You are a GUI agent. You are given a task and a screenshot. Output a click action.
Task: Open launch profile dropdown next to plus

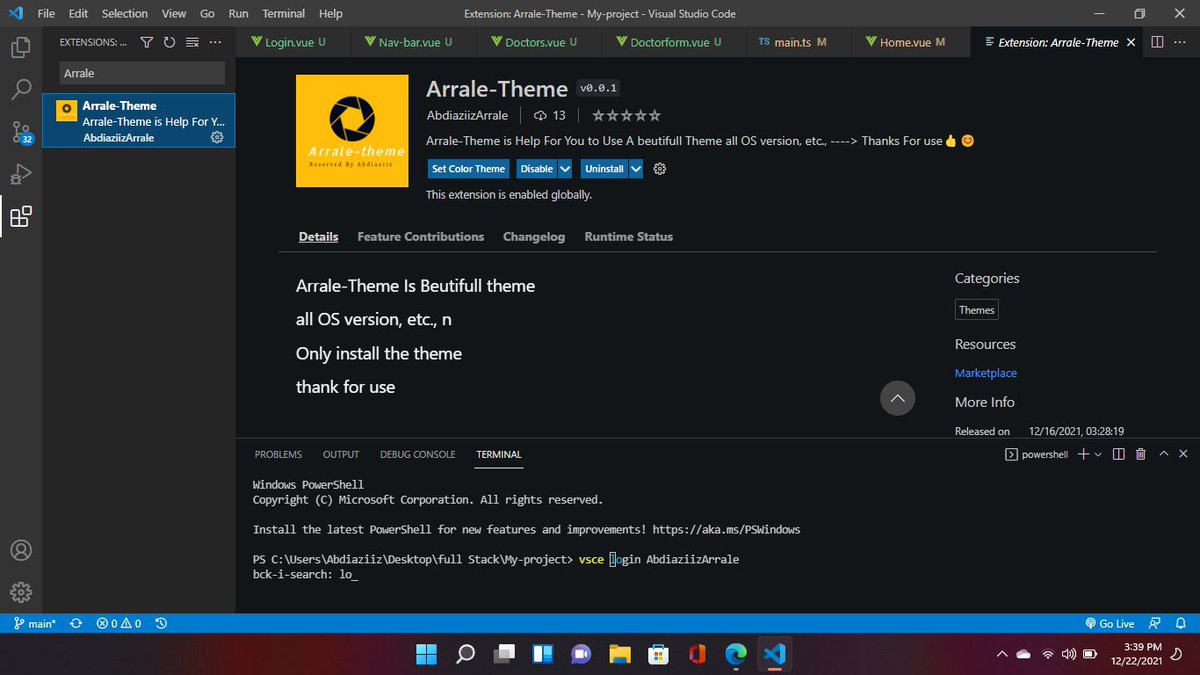1097,454
